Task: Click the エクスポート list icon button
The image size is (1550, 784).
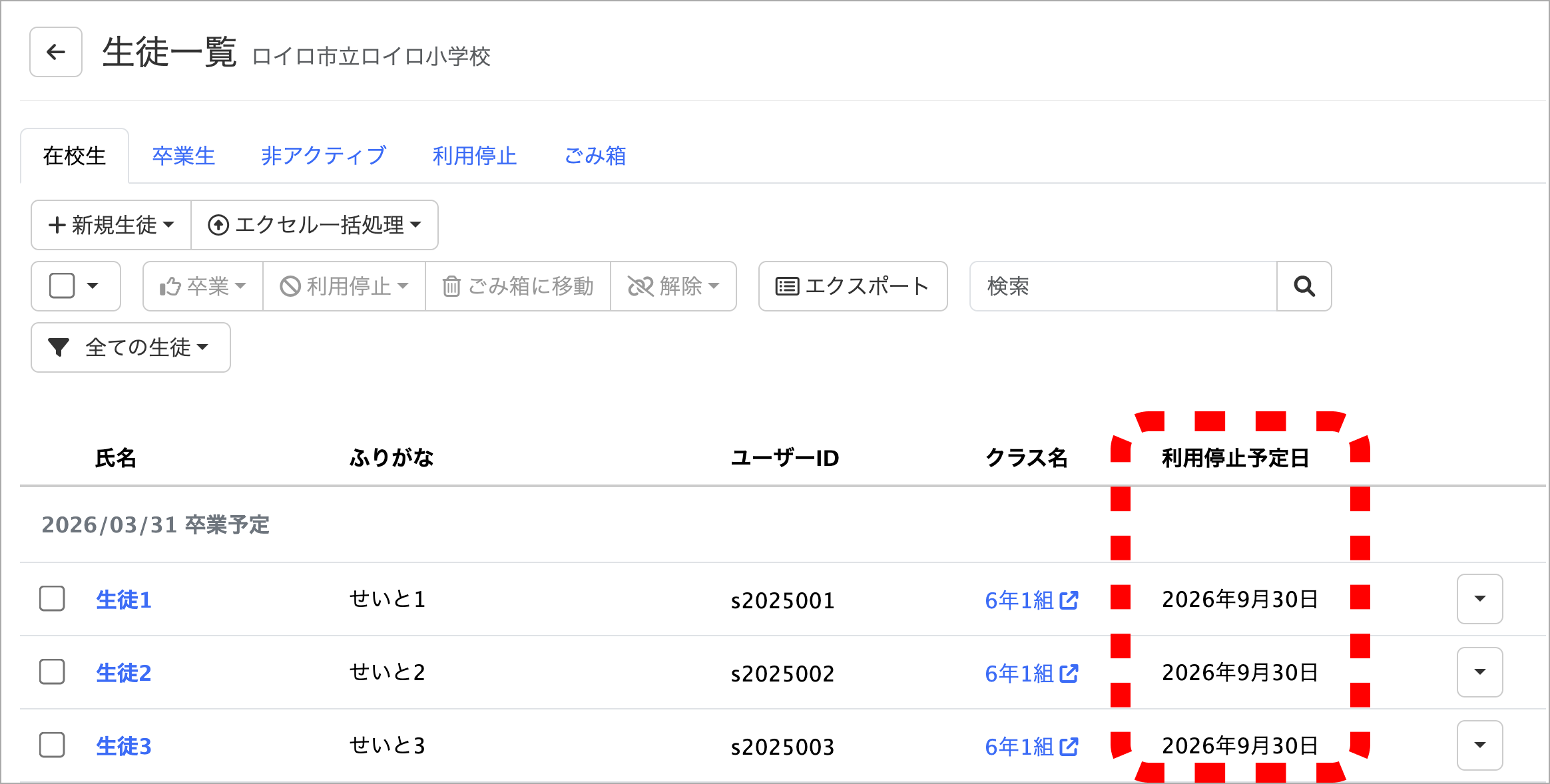Action: [x=852, y=286]
